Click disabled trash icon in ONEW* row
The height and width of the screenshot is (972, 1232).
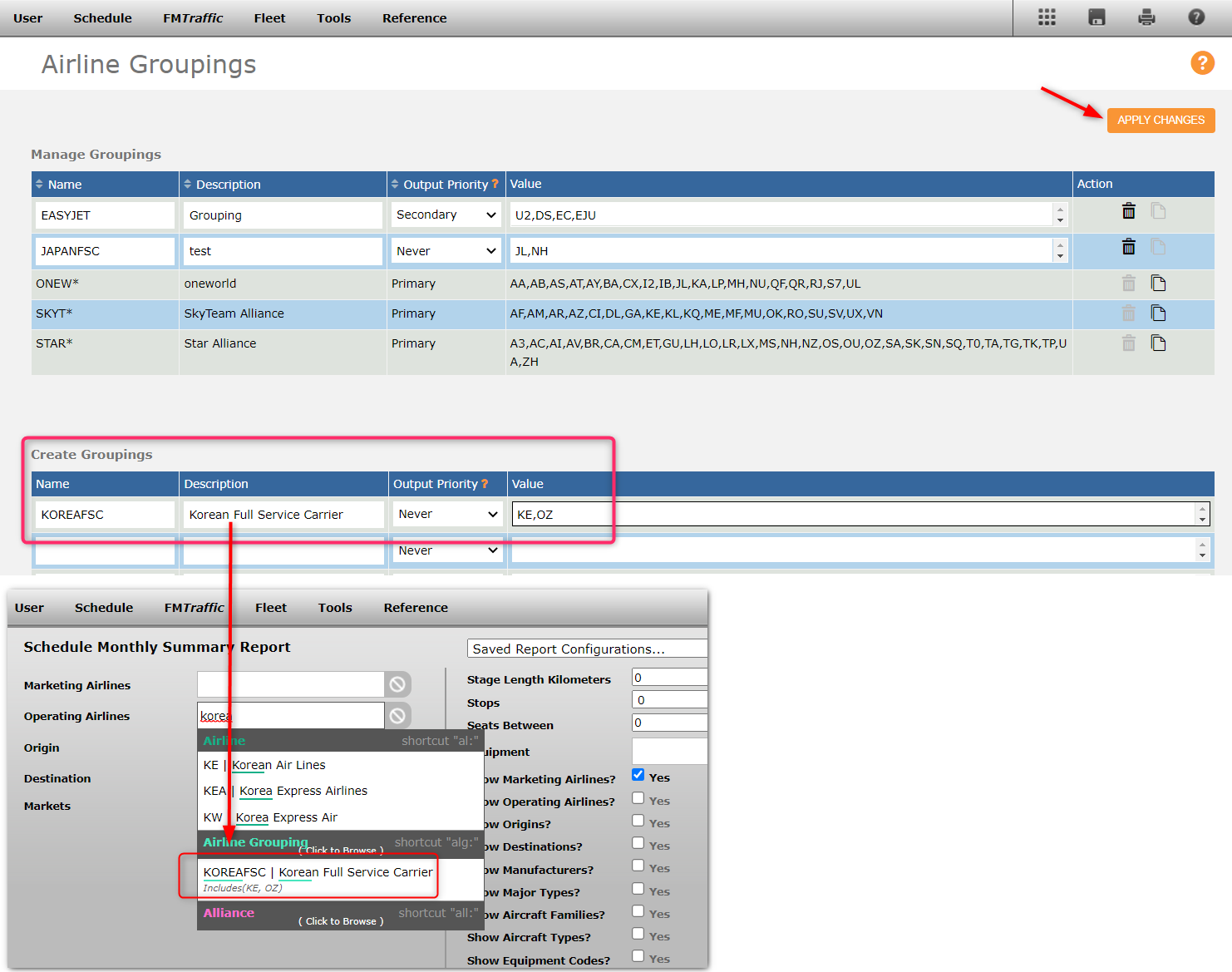click(1128, 284)
